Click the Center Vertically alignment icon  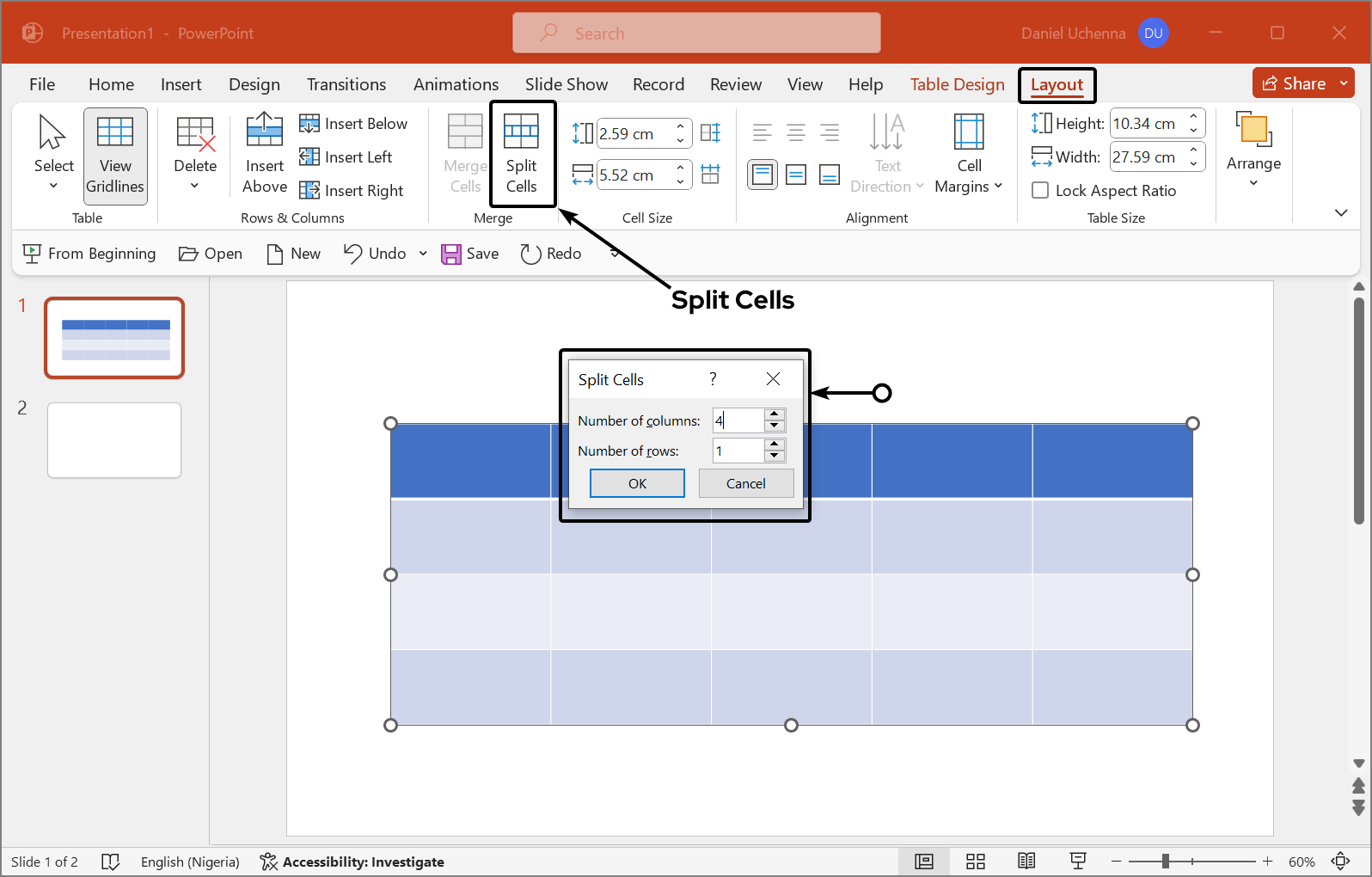(796, 175)
